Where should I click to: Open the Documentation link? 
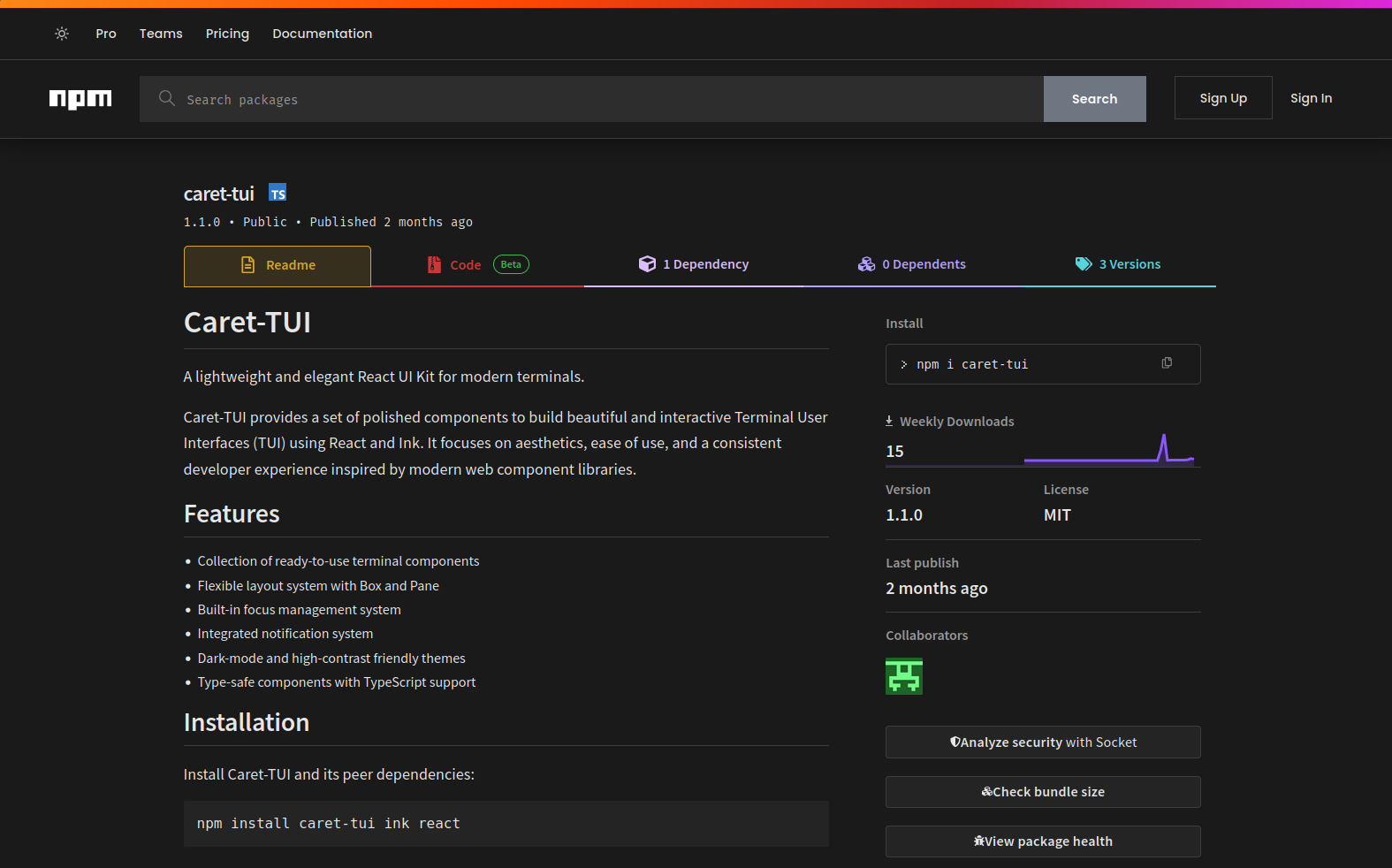click(322, 34)
